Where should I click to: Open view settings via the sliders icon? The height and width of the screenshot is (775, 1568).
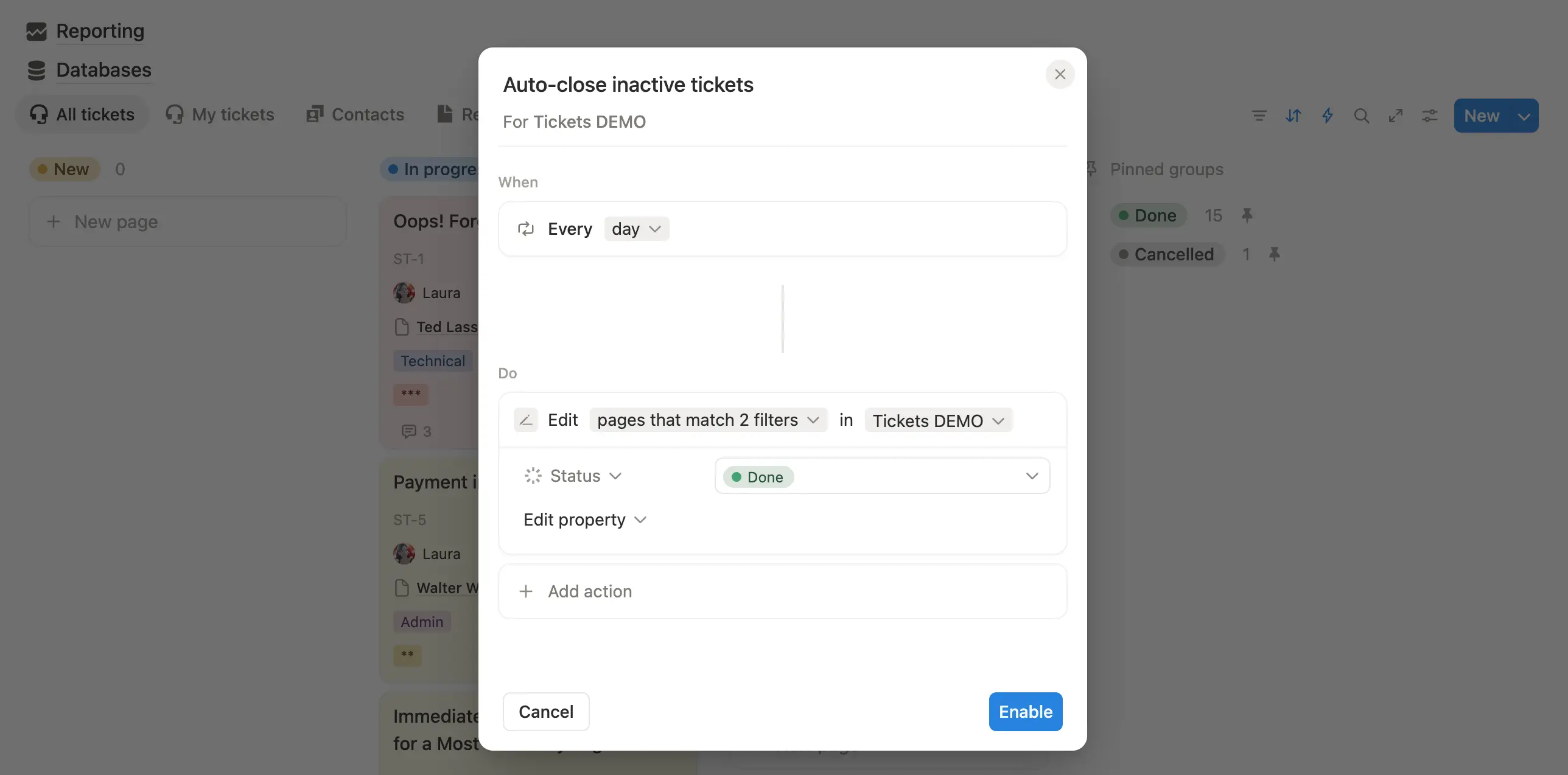[1430, 115]
